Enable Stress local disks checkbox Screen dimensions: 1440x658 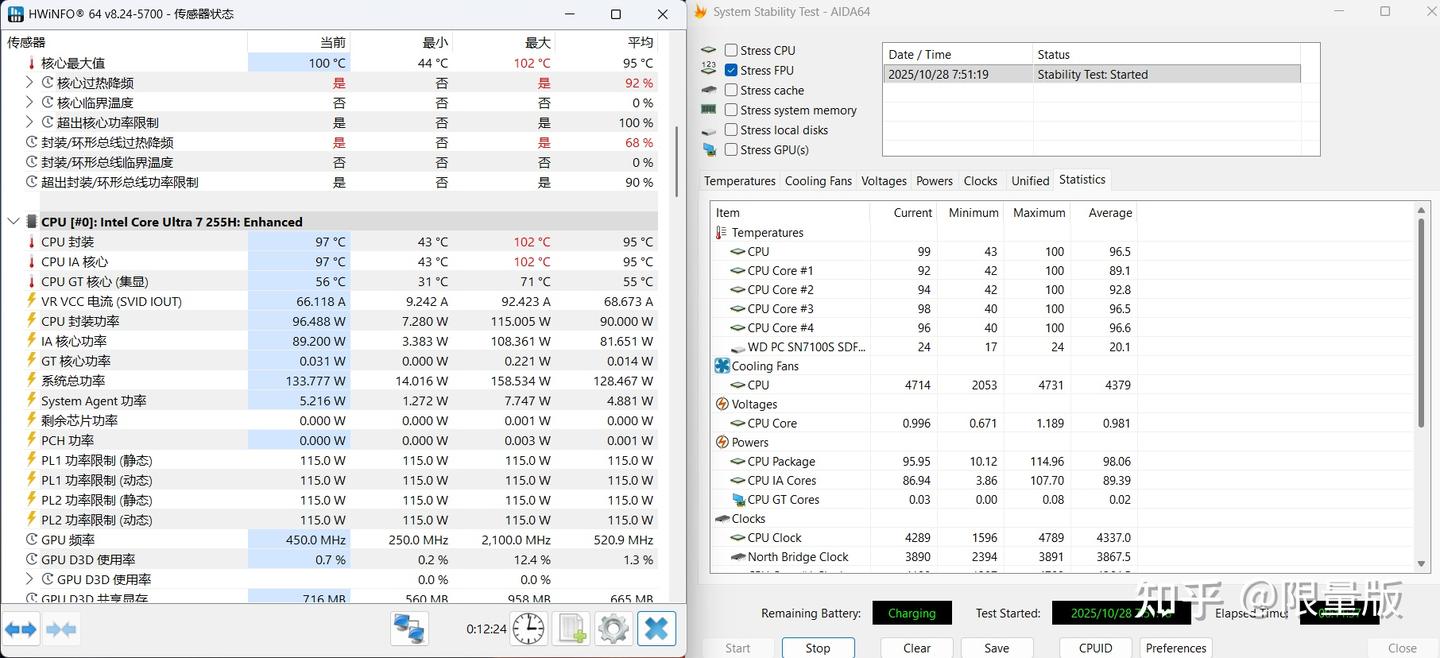[x=731, y=130]
